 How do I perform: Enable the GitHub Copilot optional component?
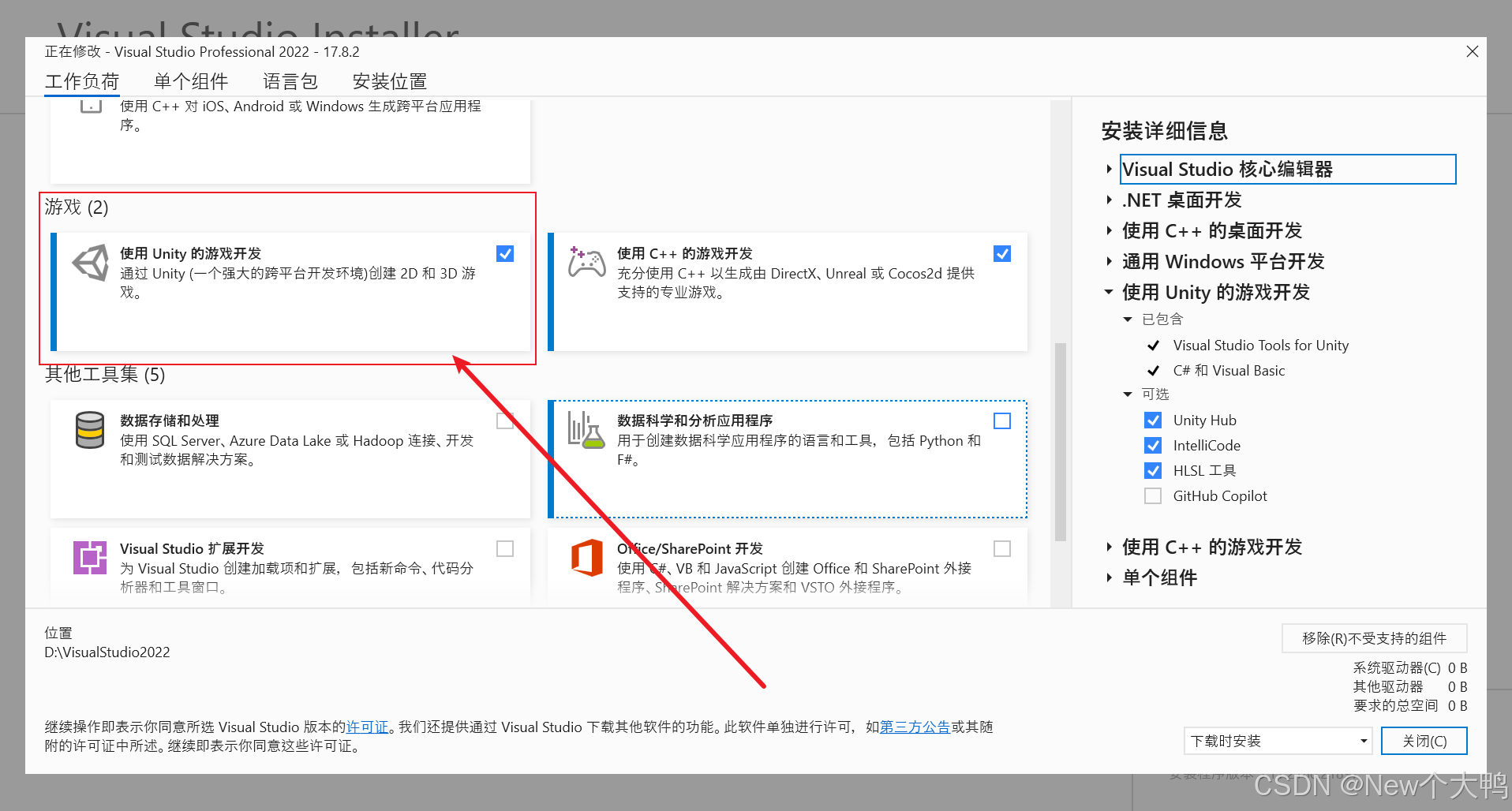click(1153, 495)
